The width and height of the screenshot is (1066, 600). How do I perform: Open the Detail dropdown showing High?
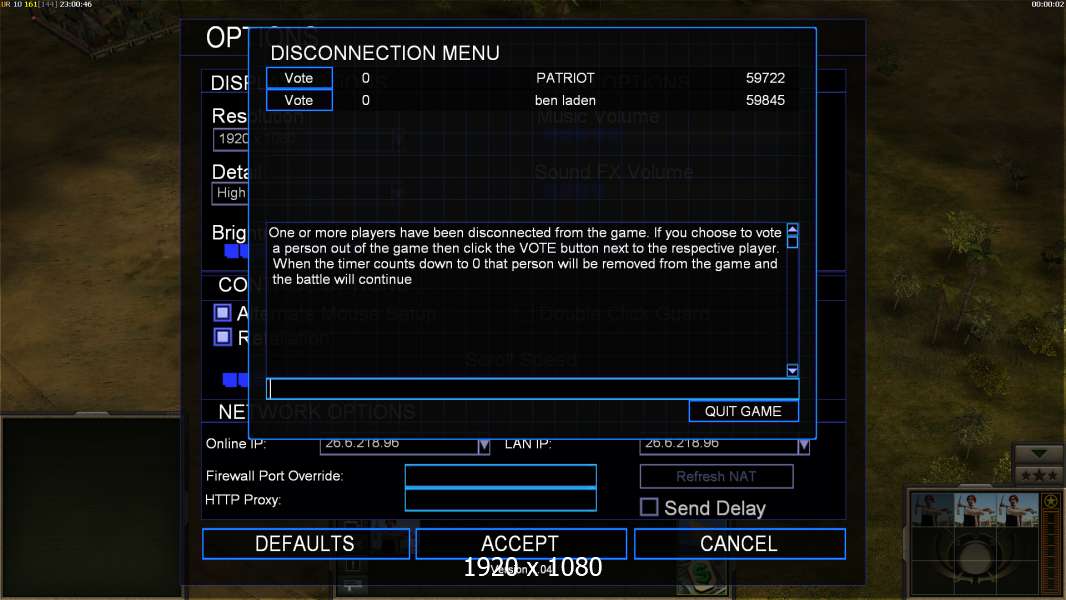230,193
